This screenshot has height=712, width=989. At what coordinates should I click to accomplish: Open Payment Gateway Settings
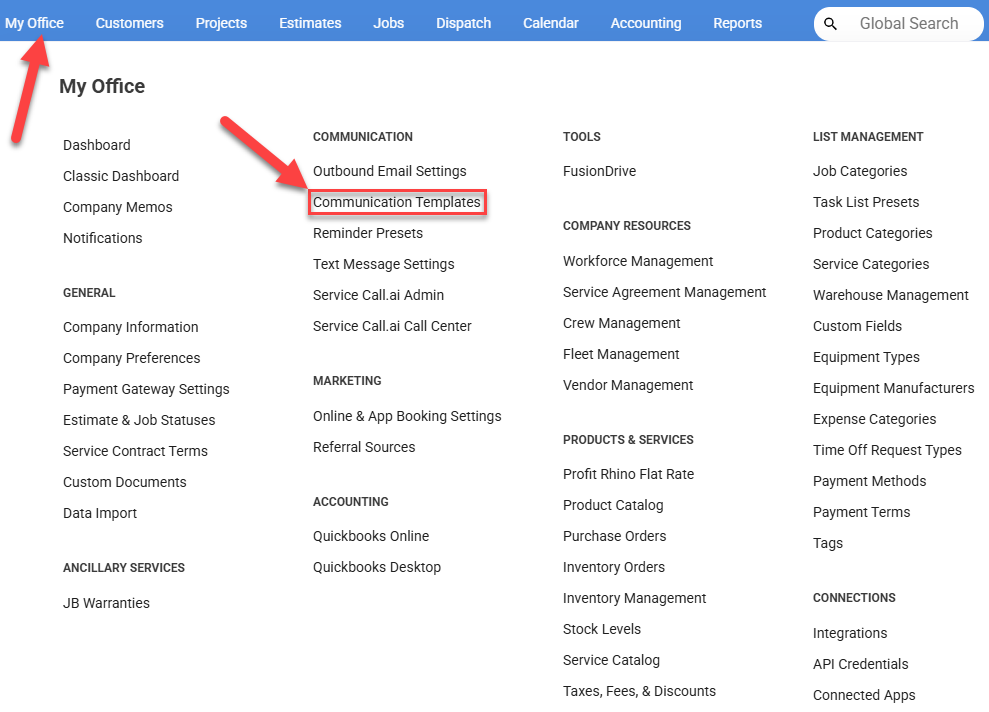coord(146,388)
